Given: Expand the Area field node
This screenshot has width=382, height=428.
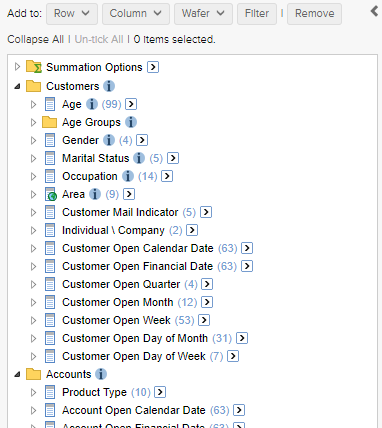Looking at the screenshot, I should [x=33, y=194].
